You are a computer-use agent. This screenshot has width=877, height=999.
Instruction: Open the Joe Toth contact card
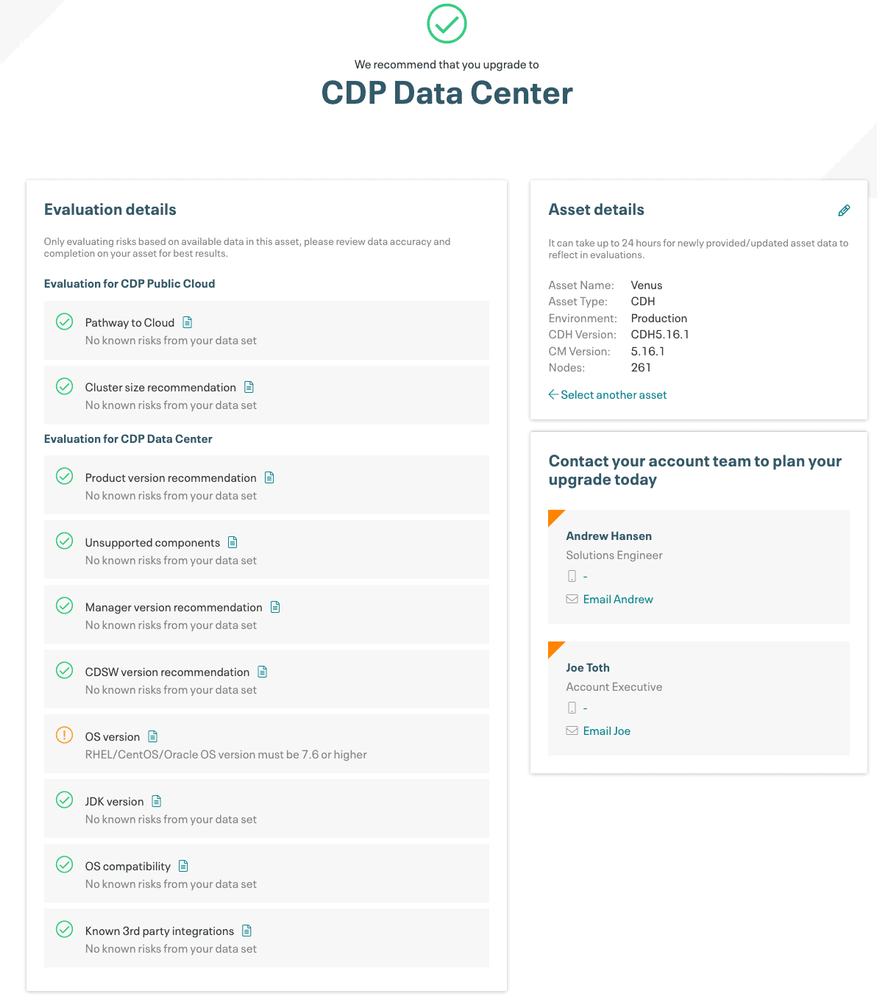pos(699,698)
